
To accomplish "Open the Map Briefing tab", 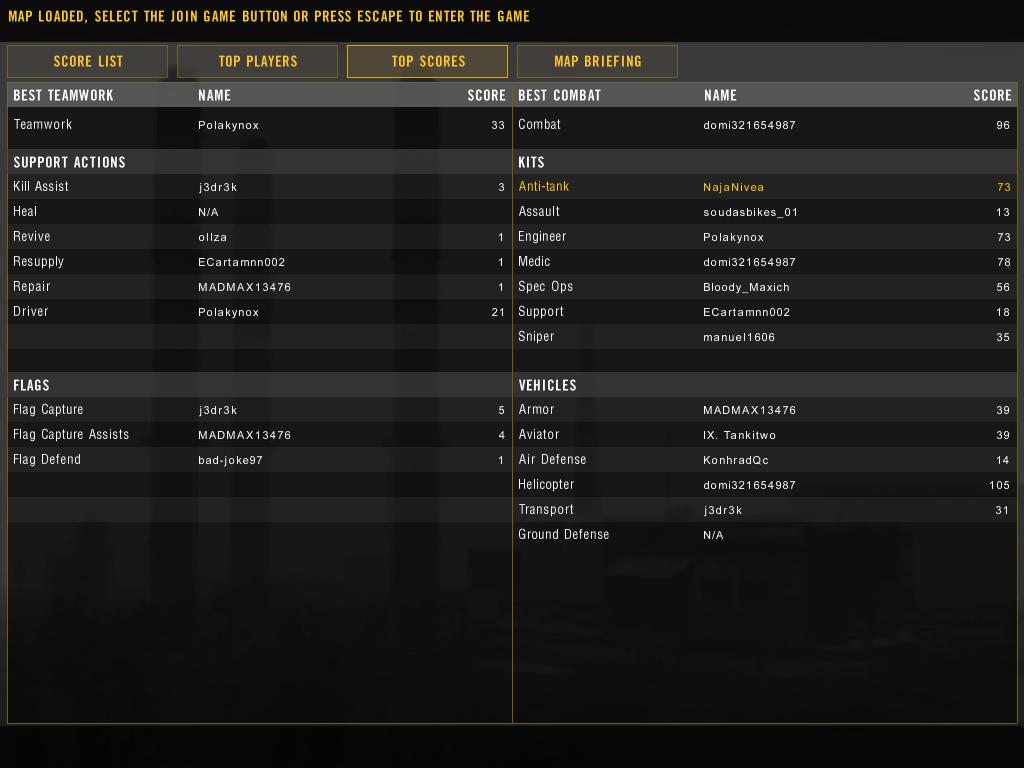I will click(598, 61).
